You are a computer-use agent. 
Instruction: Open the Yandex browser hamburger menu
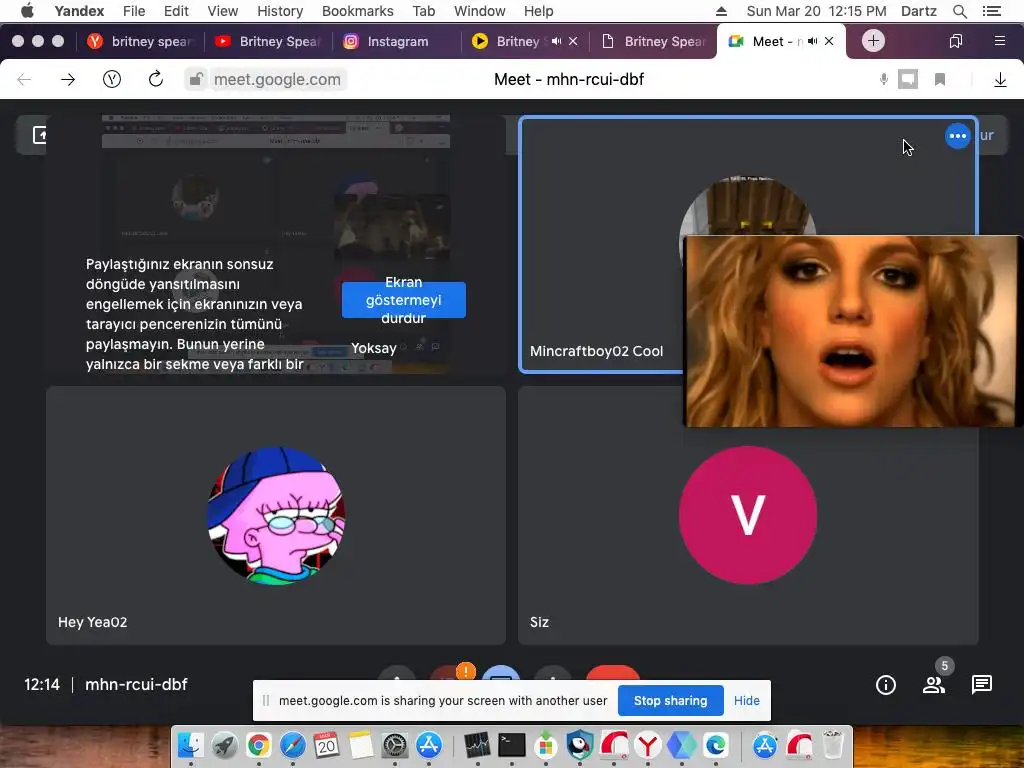[999, 41]
